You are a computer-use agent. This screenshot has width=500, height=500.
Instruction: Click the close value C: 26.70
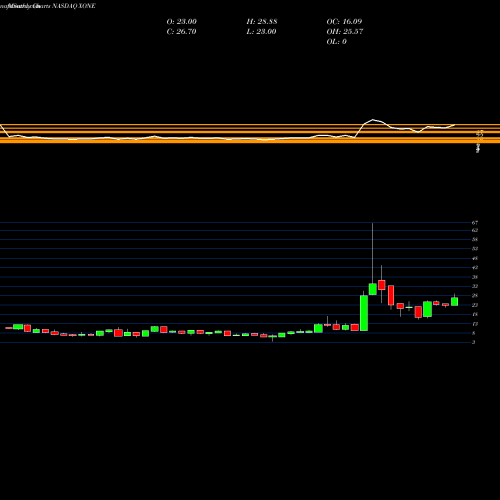181,32
